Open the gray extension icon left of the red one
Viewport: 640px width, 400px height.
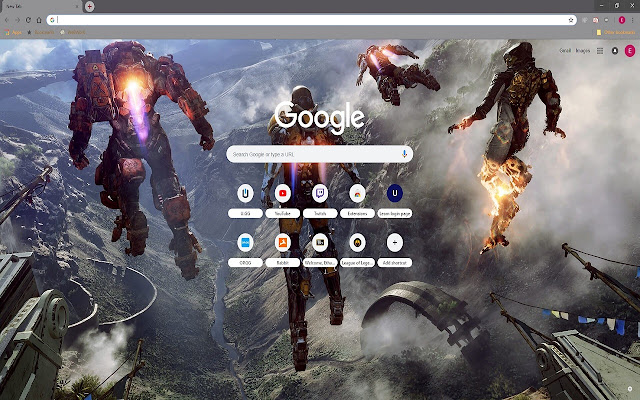584,20
